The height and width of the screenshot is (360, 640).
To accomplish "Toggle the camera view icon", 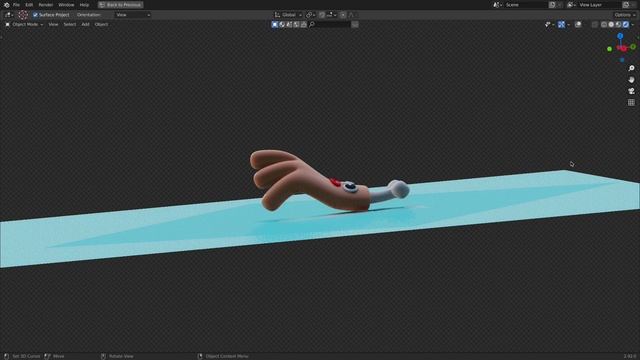I will click(x=631, y=91).
